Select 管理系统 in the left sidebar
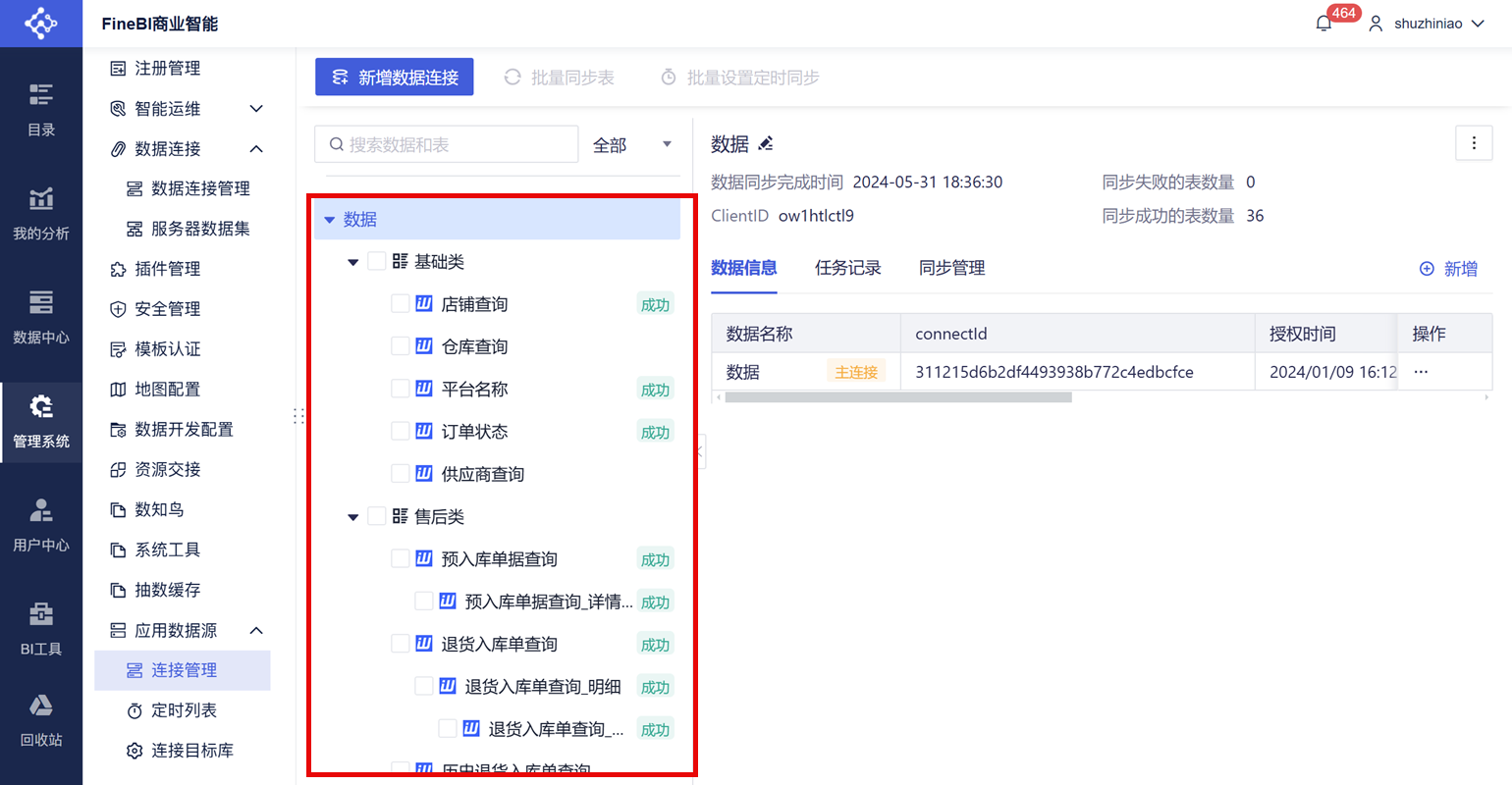 (41, 421)
